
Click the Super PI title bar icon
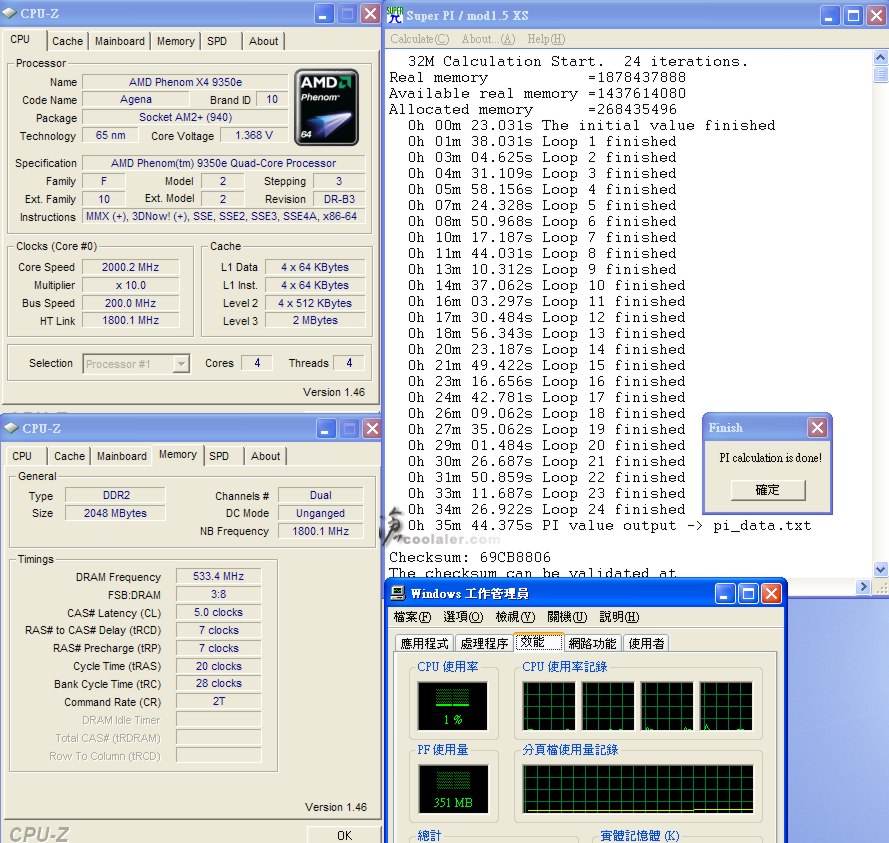(x=395, y=15)
